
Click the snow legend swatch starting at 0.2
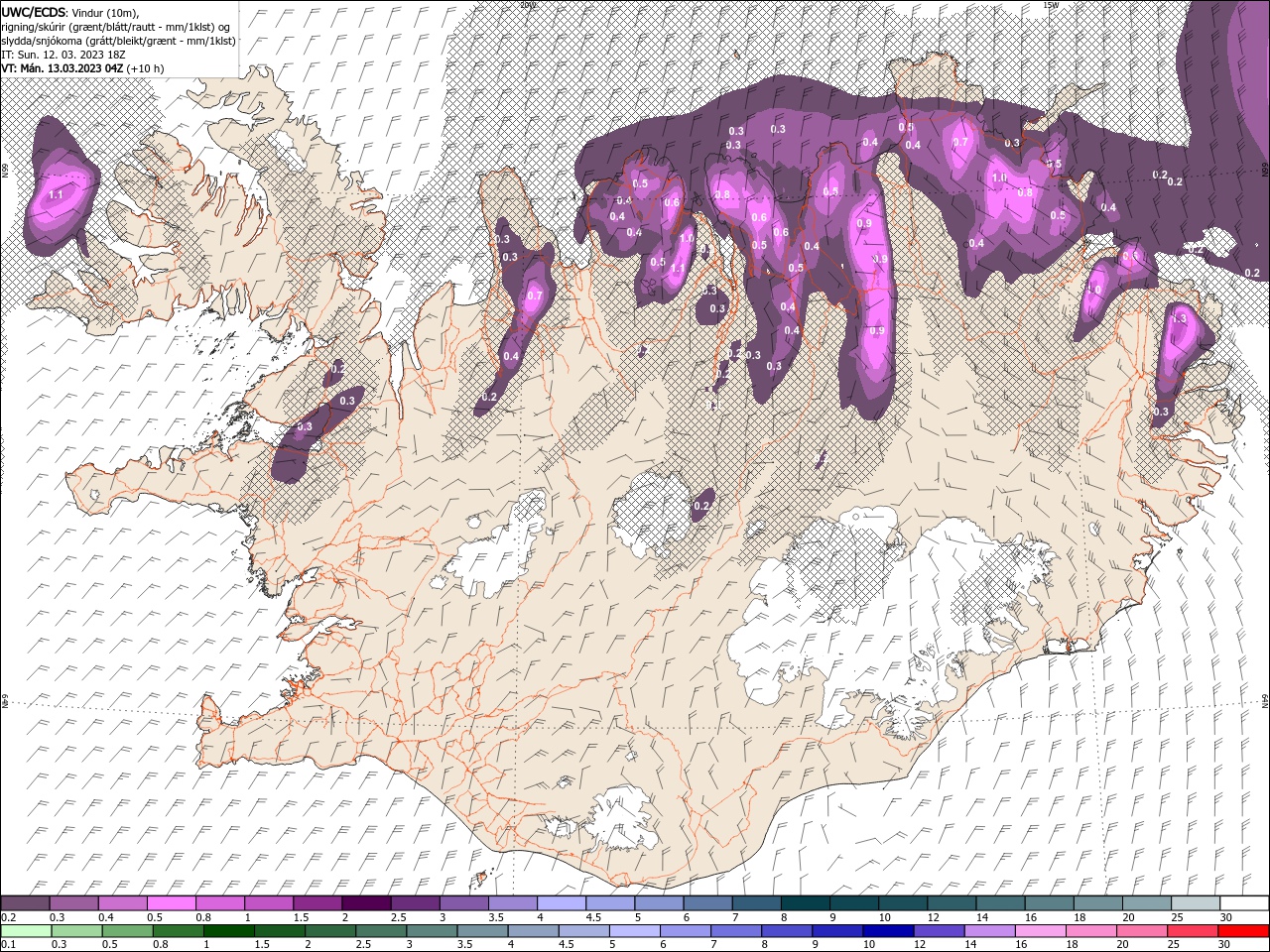point(25,903)
